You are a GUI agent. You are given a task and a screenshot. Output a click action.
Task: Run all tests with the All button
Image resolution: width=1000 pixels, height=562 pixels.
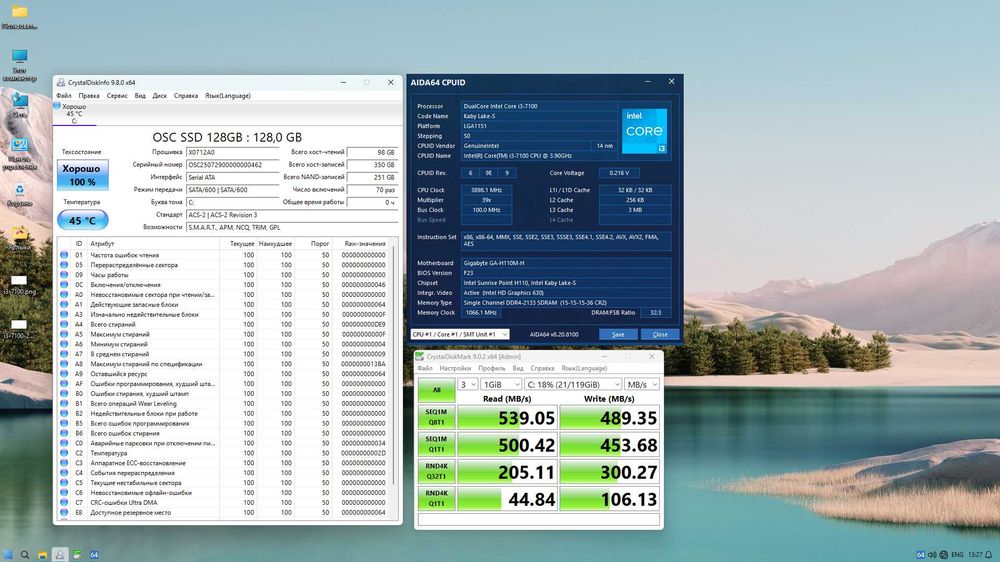[436, 390]
